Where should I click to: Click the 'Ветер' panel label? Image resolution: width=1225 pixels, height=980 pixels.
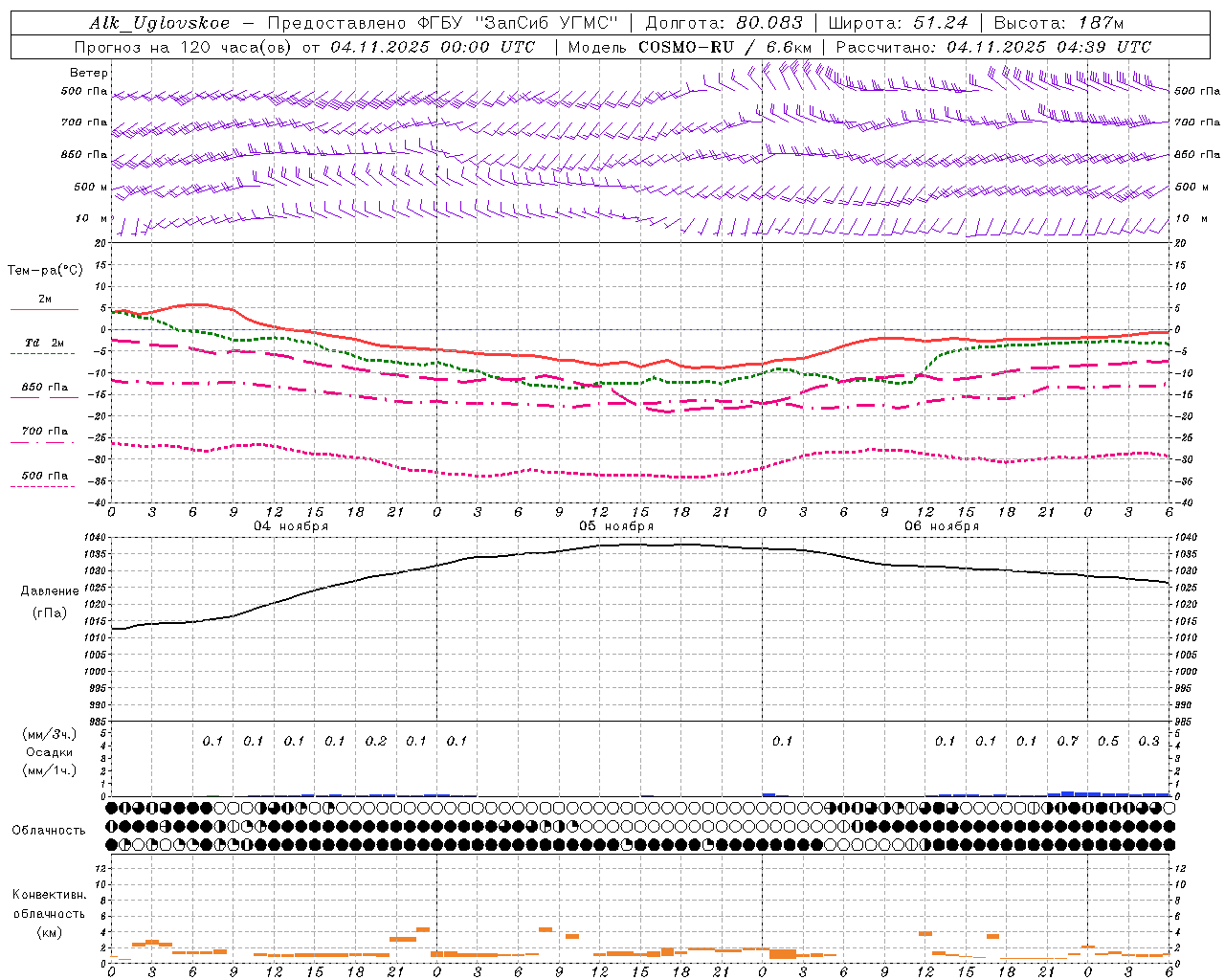(89, 73)
